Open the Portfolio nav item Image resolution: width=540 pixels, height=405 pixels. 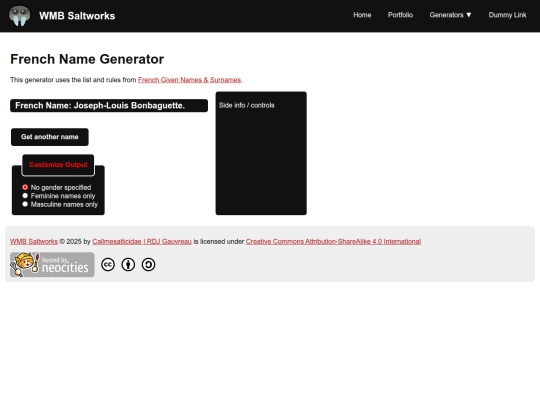(400, 15)
